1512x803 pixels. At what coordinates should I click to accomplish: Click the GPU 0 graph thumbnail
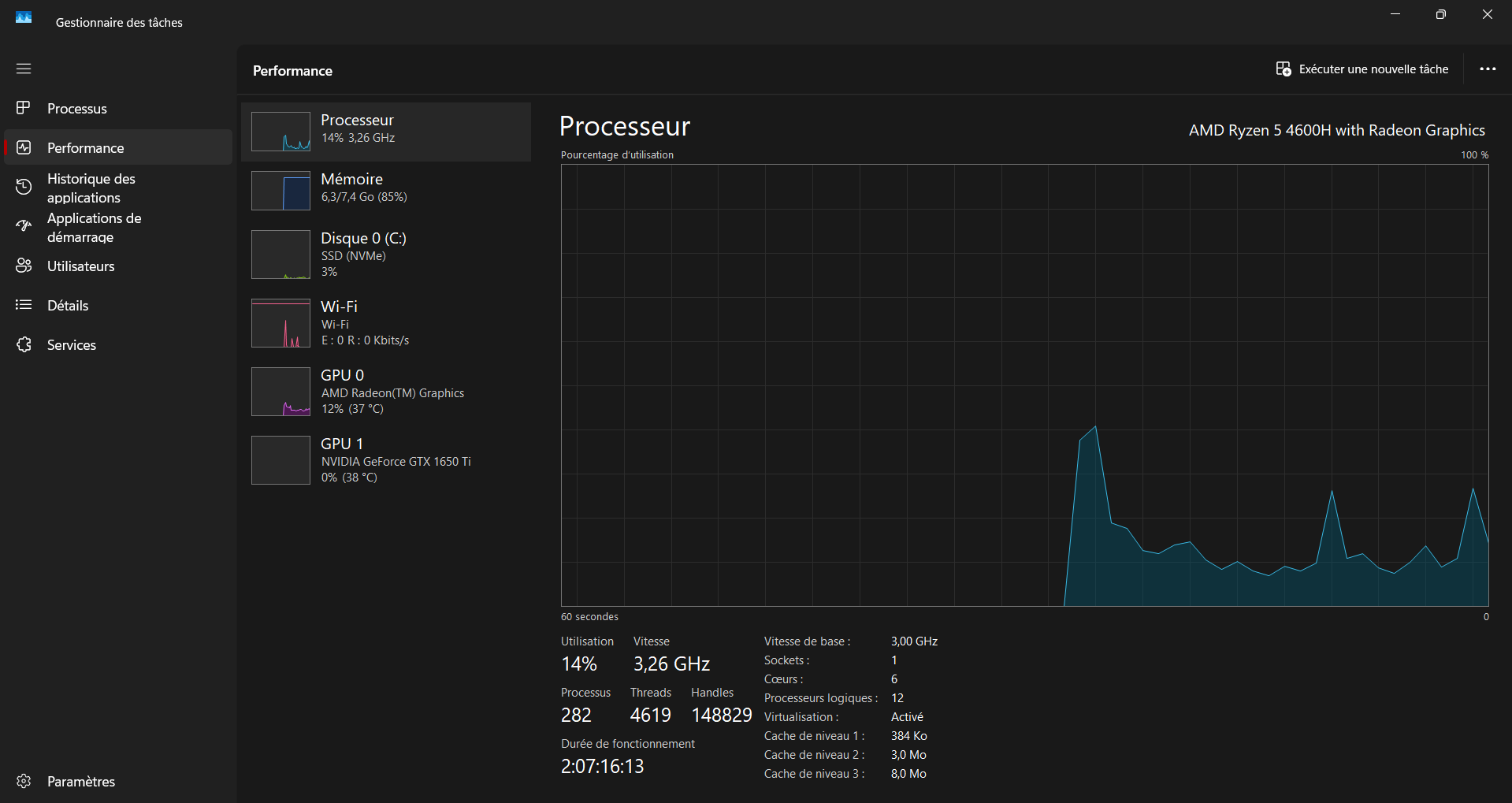pos(280,392)
